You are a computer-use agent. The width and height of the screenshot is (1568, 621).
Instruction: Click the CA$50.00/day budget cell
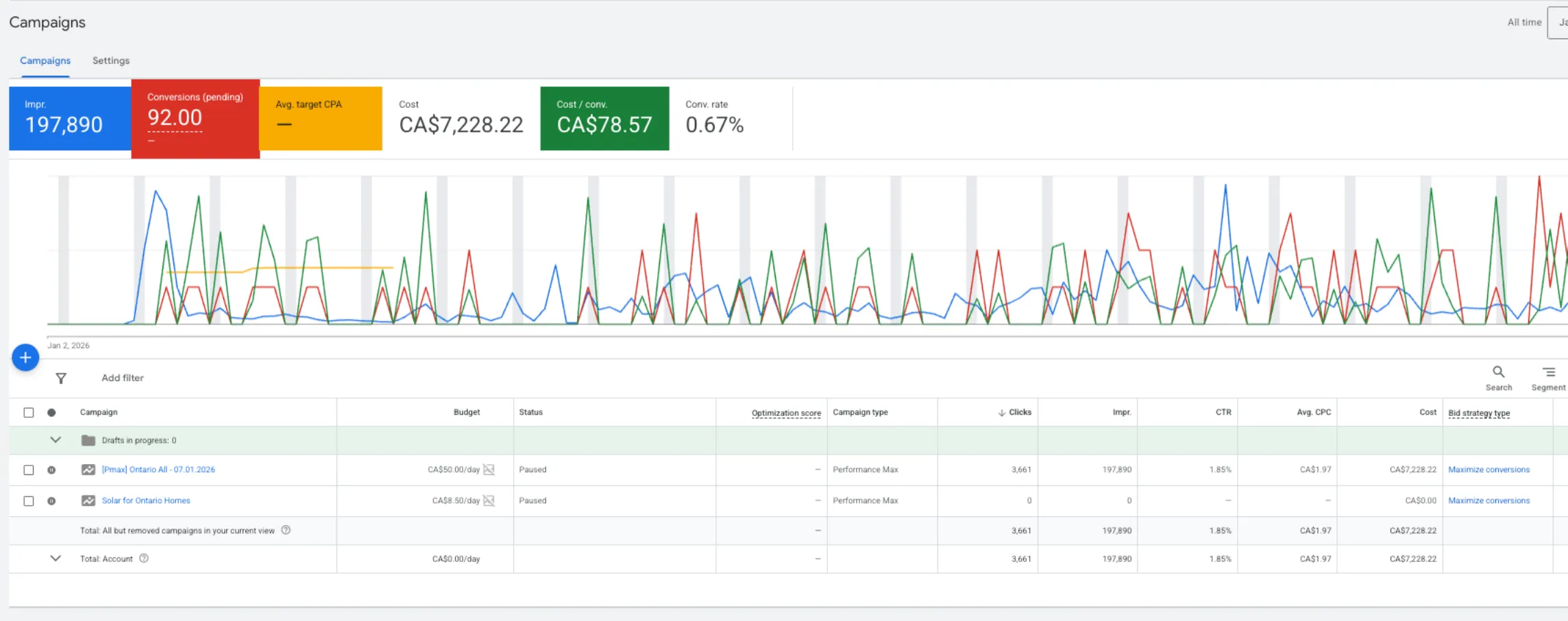[454, 470]
